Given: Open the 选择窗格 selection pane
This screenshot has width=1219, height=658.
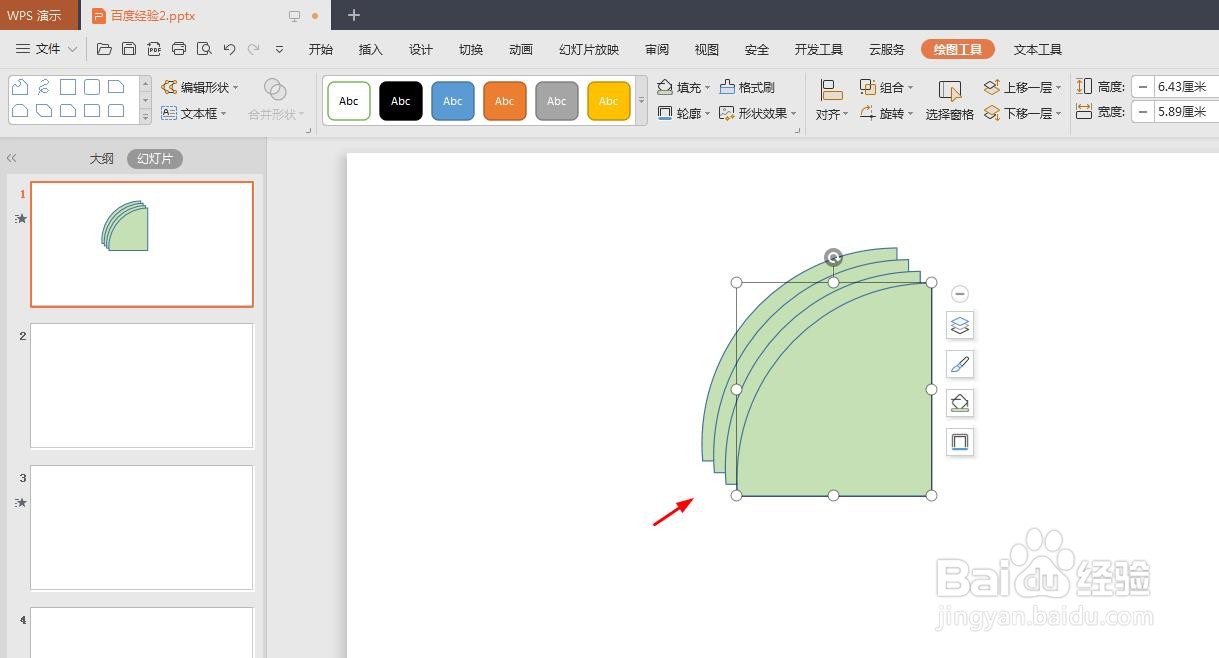Looking at the screenshot, I should point(950,101).
